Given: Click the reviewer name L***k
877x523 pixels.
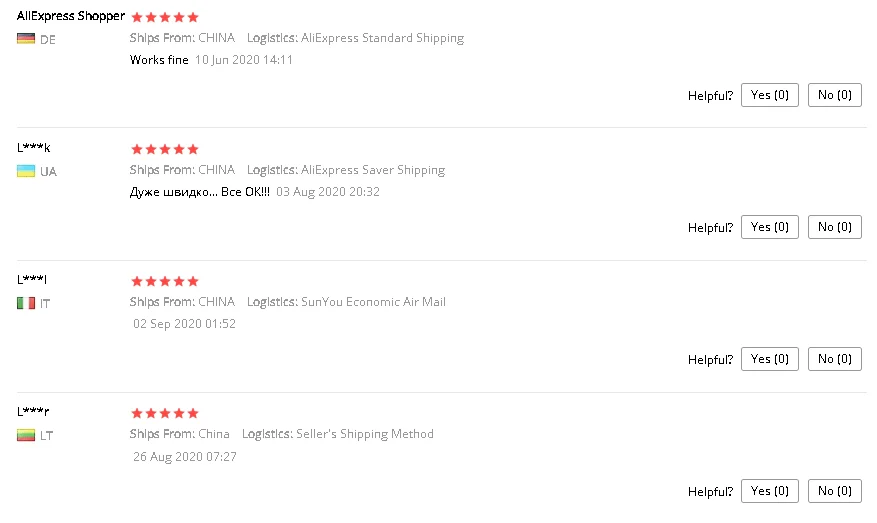Looking at the screenshot, I should click(x=34, y=147).
